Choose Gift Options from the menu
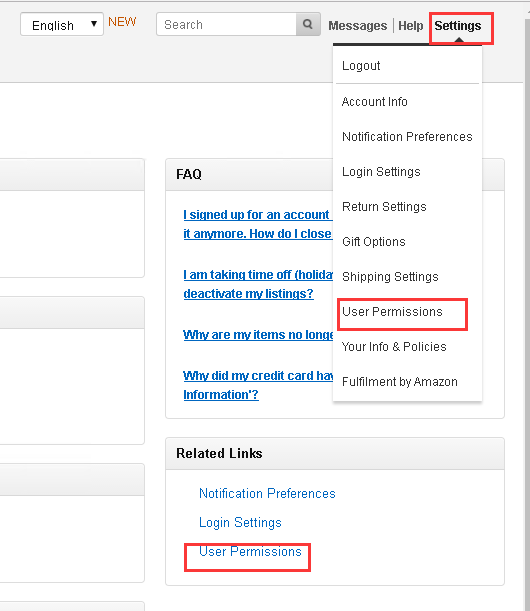The width and height of the screenshot is (530, 611). (374, 242)
